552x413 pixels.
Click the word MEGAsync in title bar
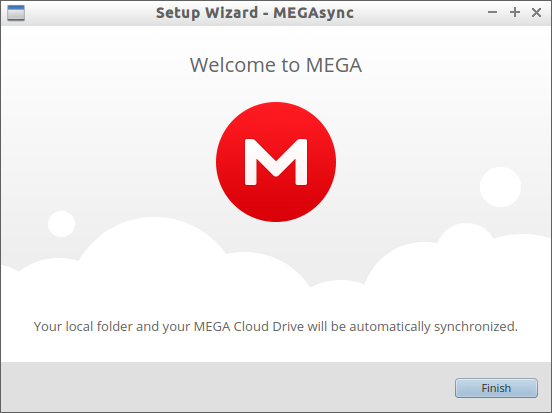(x=313, y=13)
